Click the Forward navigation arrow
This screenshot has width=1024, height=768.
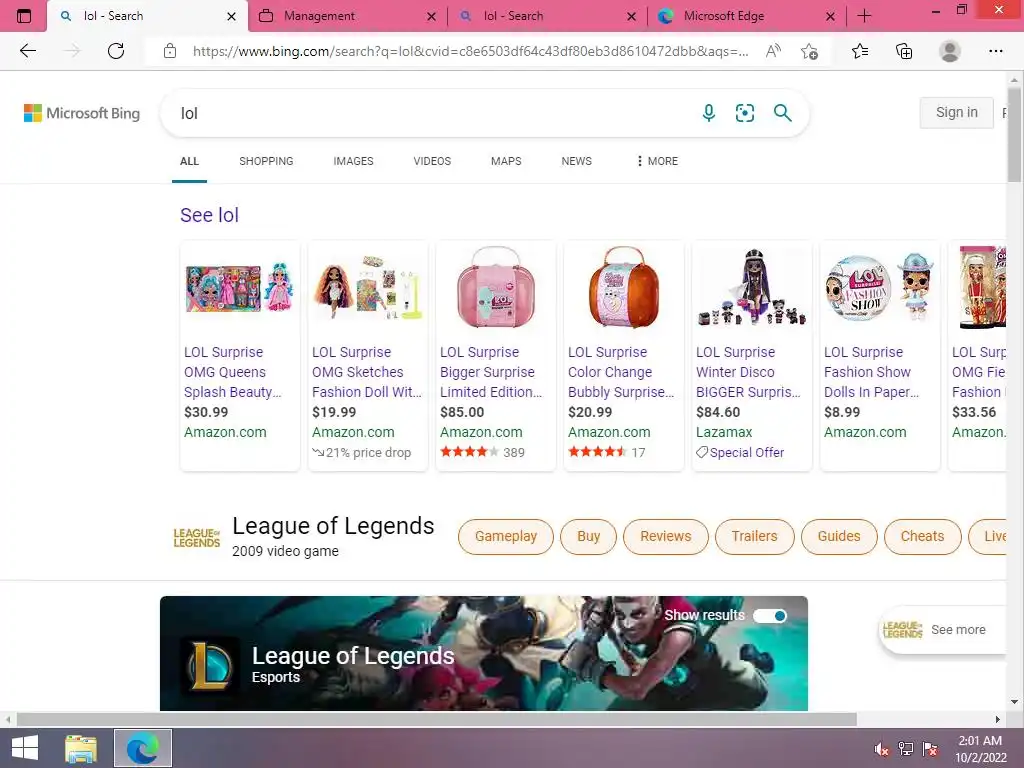point(72,51)
